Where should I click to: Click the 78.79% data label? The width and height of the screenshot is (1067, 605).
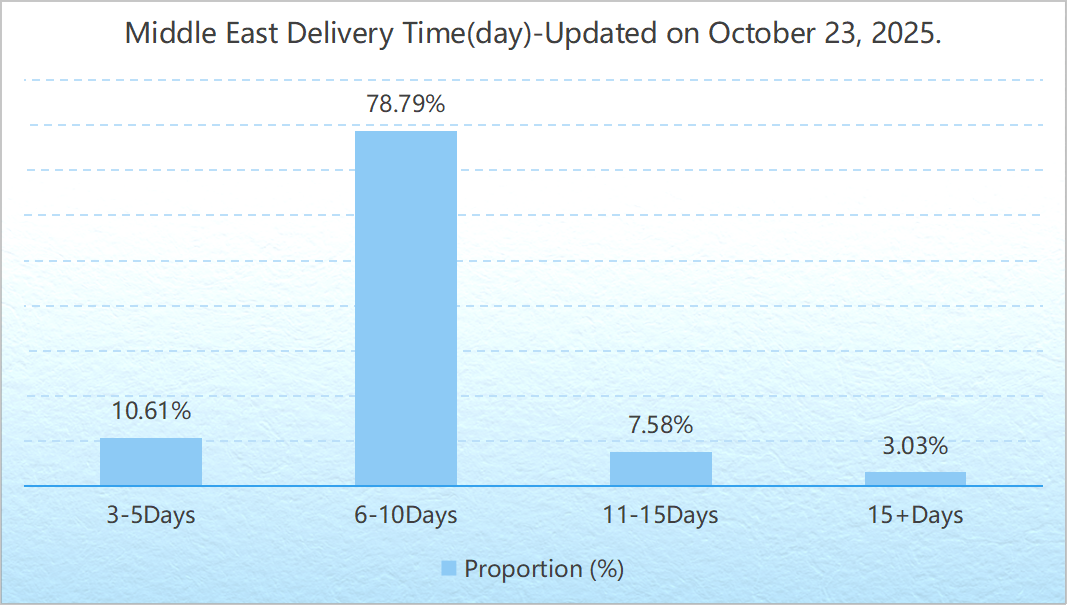[x=406, y=104]
